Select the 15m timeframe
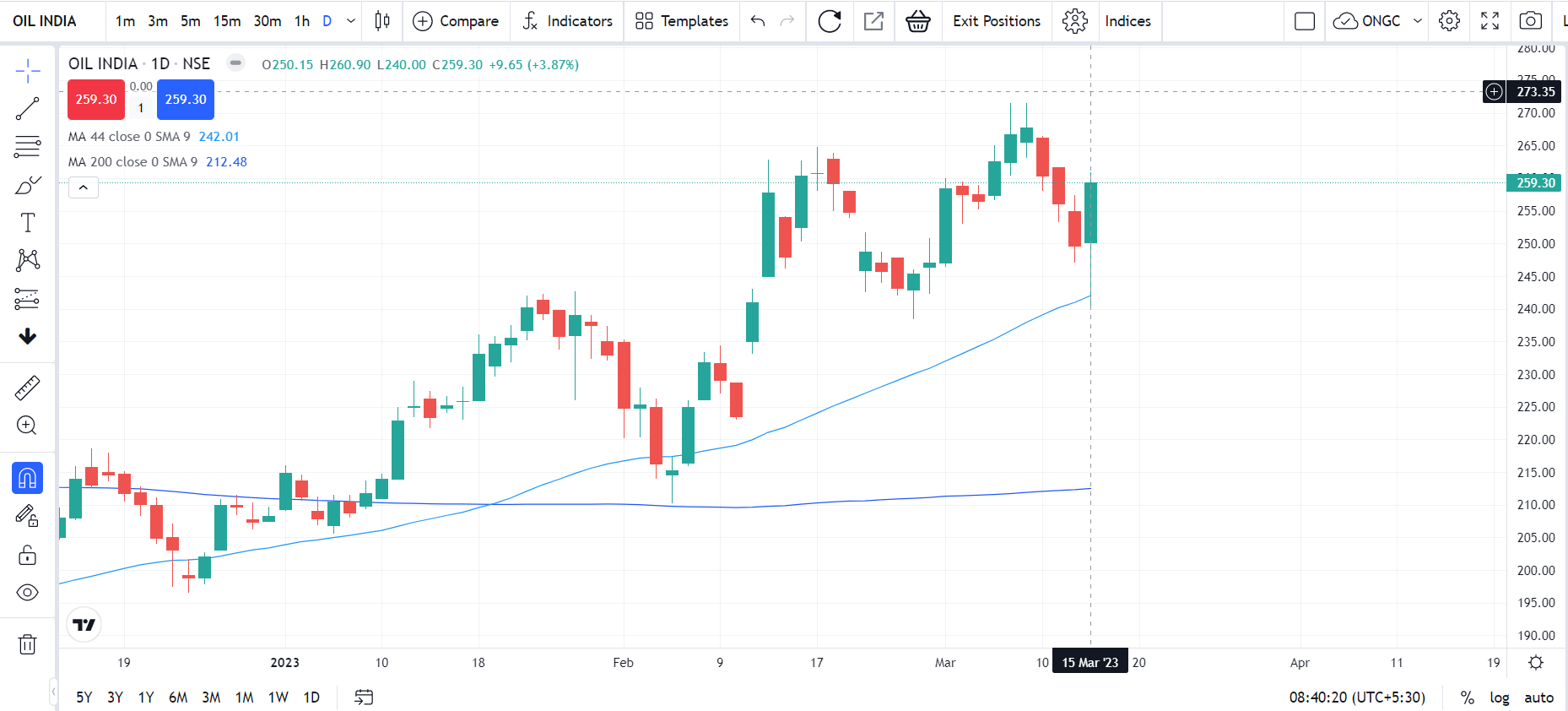This screenshot has height=711, width=1568. (227, 21)
